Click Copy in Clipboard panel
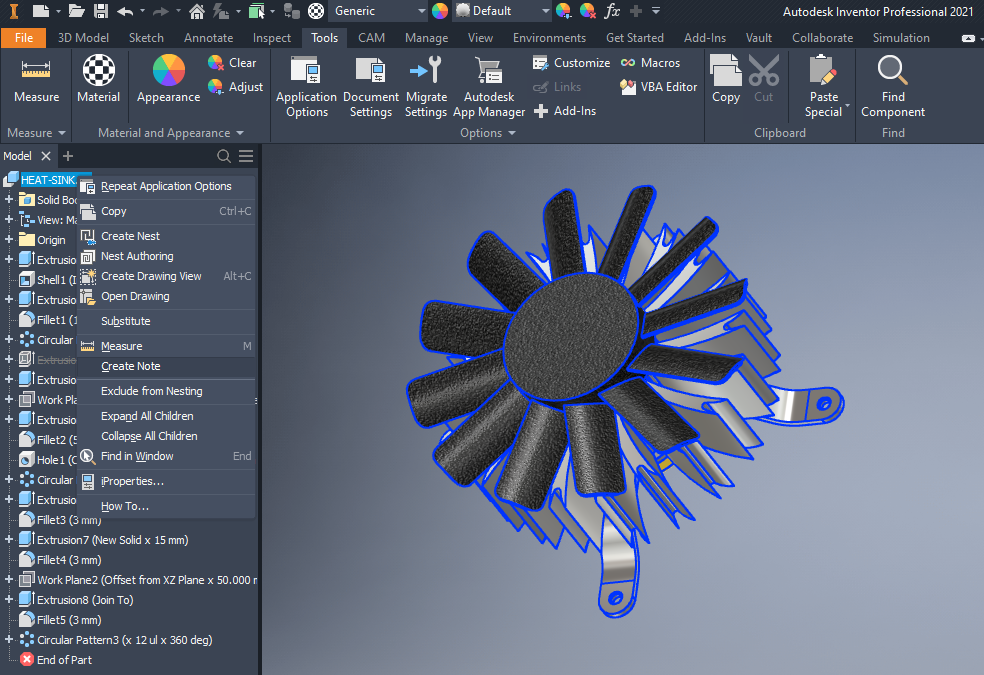The height and width of the screenshot is (675, 984). point(725,80)
